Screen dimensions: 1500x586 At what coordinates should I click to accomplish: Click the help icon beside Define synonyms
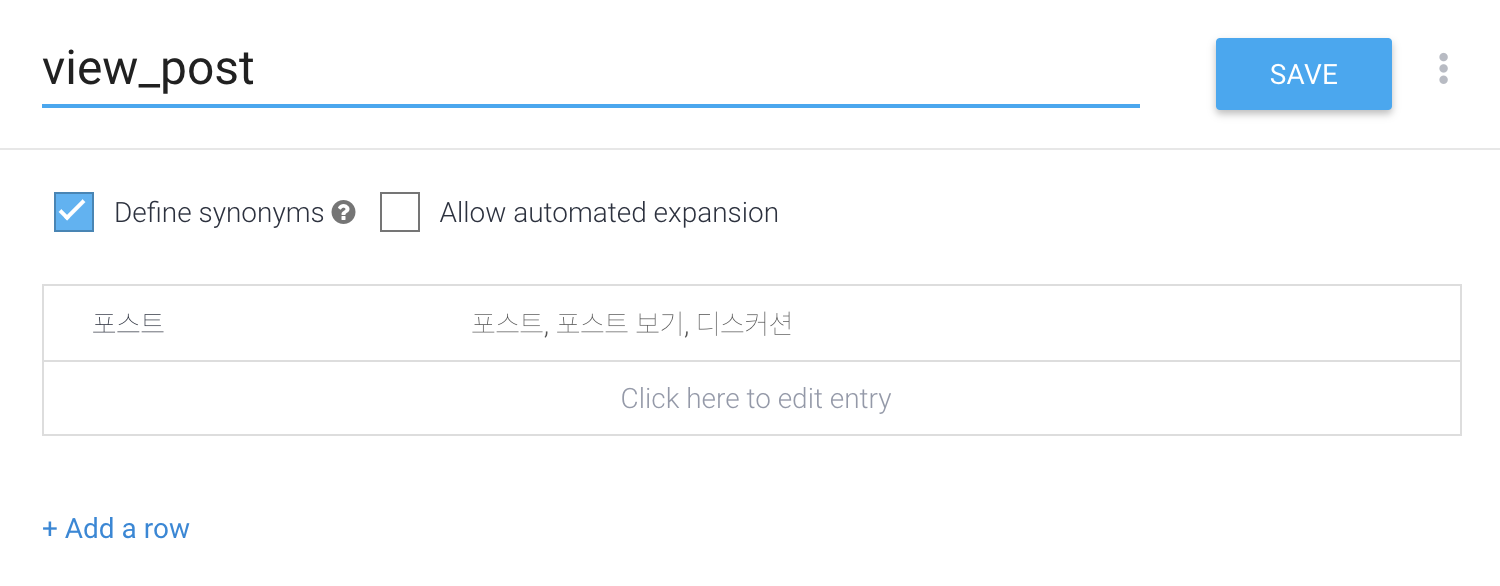pyautogui.click(x=344, y=212)
